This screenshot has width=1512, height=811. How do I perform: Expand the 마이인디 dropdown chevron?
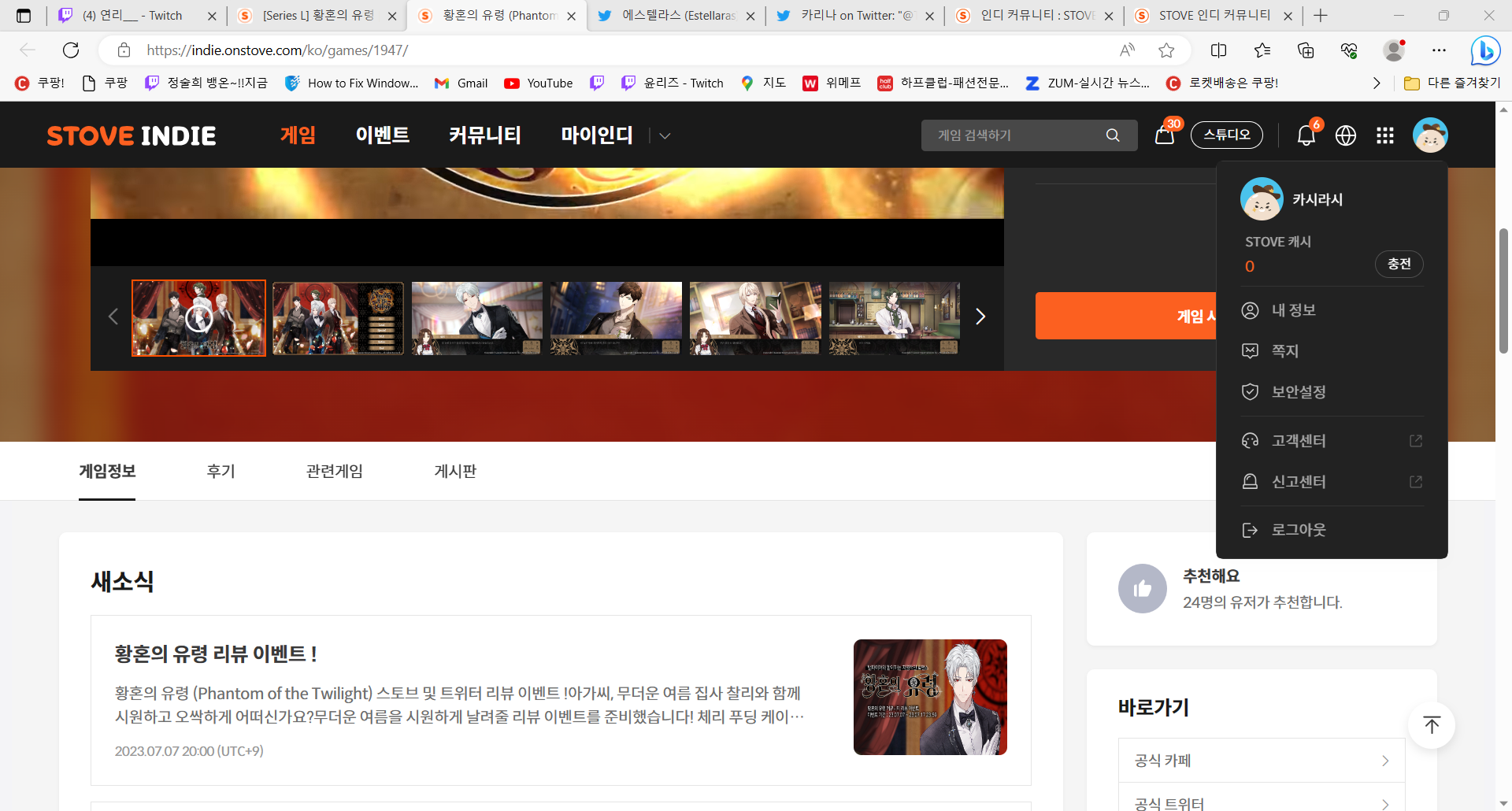(x=665, y=136)
